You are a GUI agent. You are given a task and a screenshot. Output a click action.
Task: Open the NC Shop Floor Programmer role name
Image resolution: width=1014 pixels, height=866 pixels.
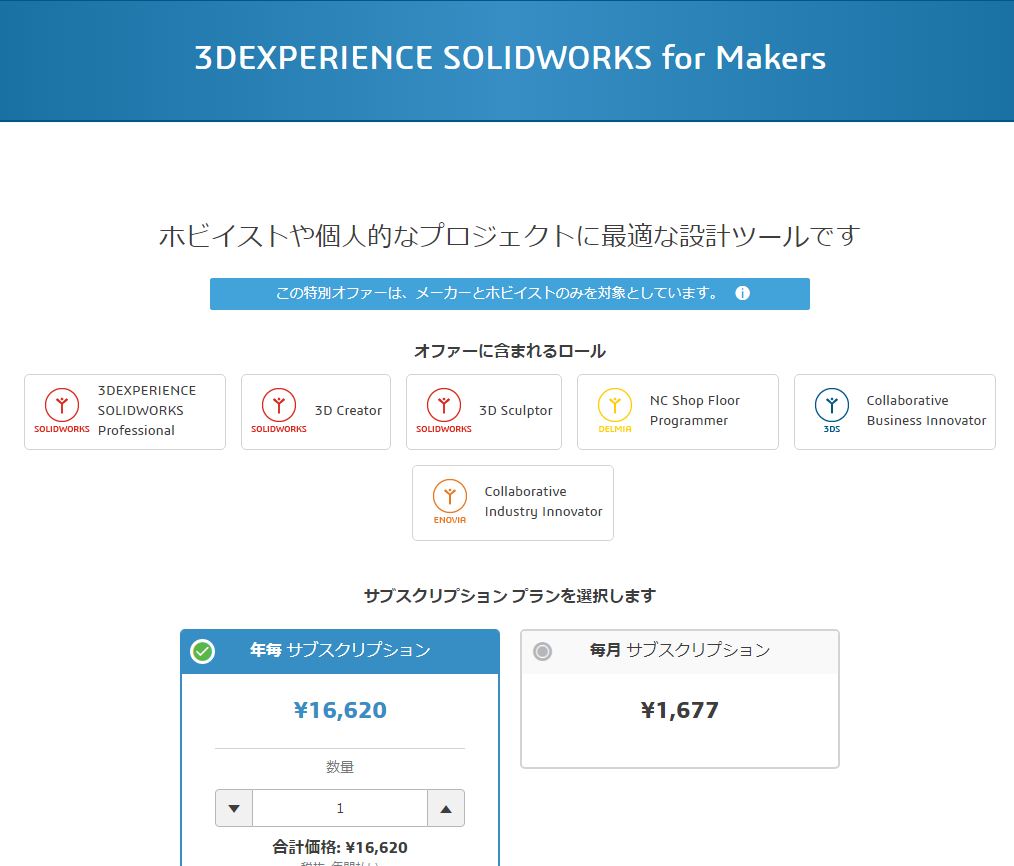coord(695,411)
